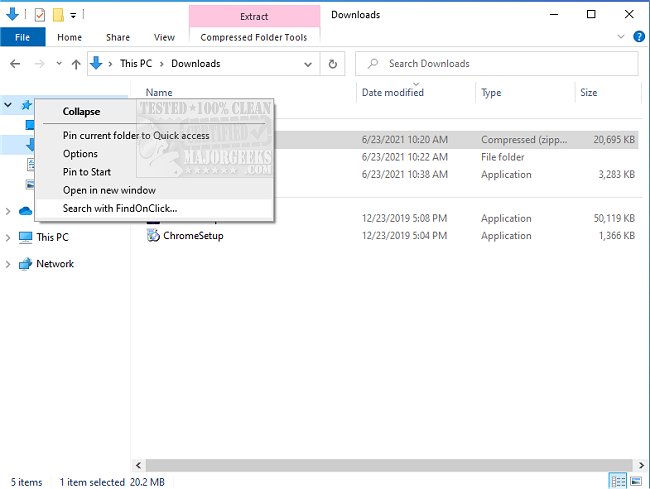Open Customize Quick Access Toolbar dropdown

click(x=73, y=16)
